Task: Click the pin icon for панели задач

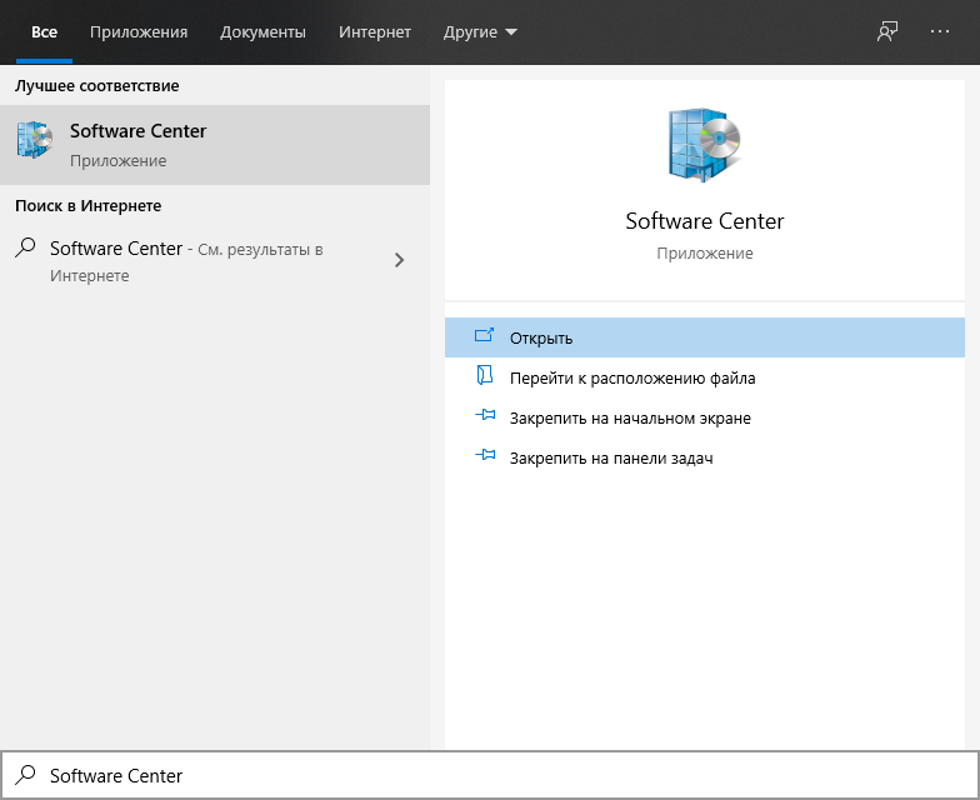Action: pyautogui.click(x=485, y=455)
